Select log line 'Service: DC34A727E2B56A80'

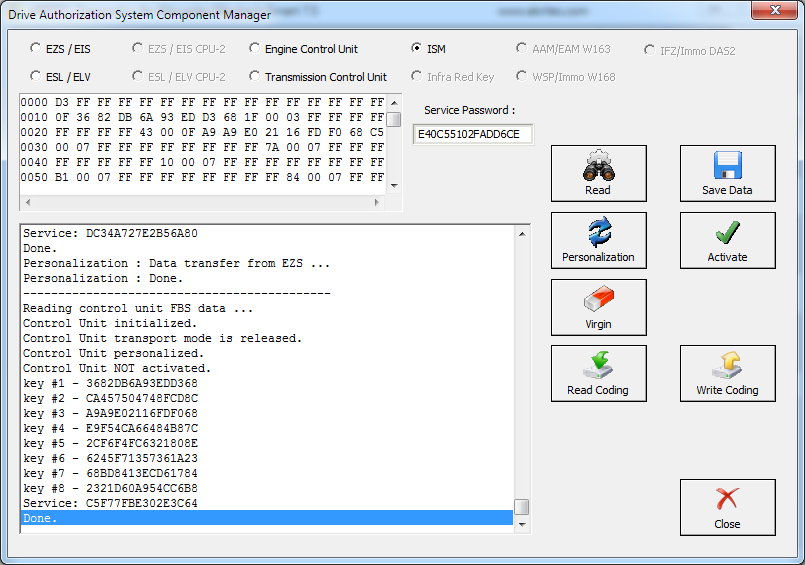(267, 233)
